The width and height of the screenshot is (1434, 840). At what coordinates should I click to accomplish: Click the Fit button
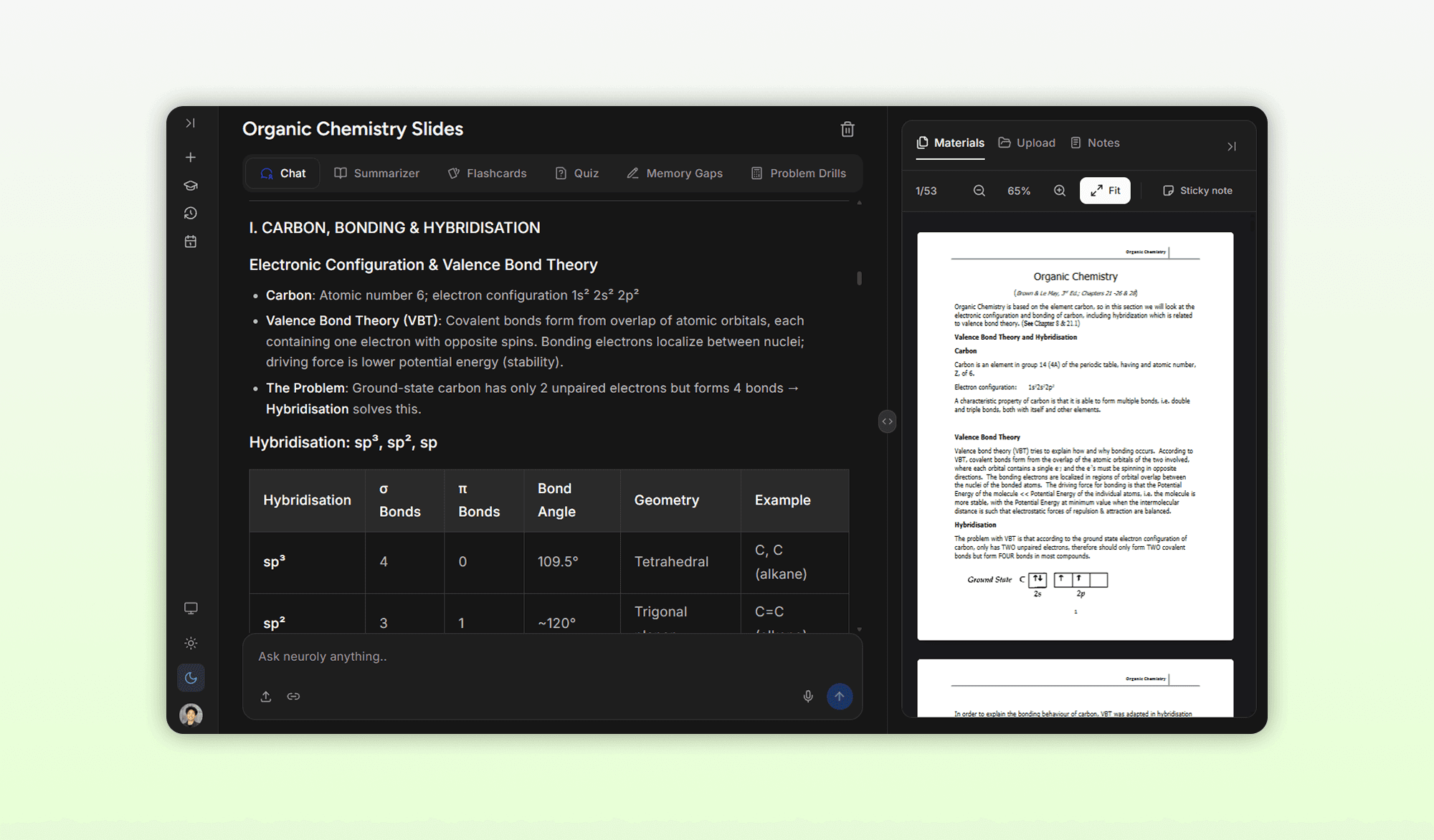(1105, 191)
